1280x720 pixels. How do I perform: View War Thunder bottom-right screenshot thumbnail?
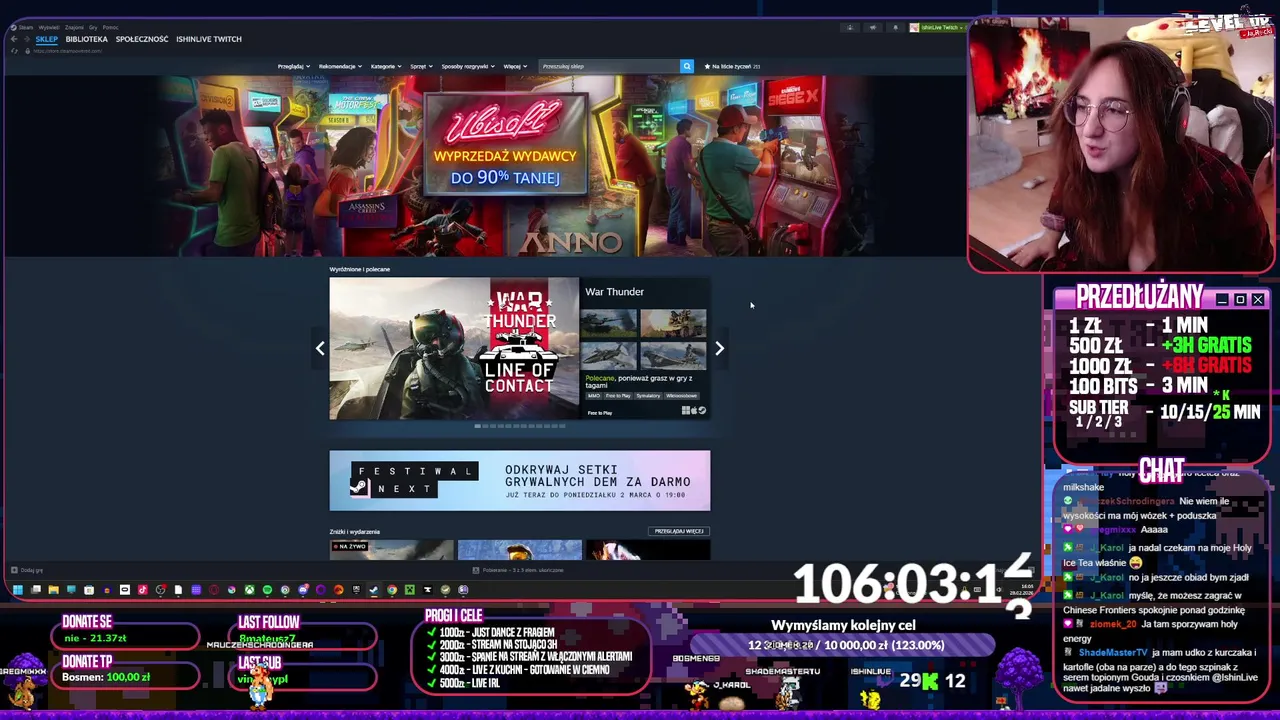point(673,357)
